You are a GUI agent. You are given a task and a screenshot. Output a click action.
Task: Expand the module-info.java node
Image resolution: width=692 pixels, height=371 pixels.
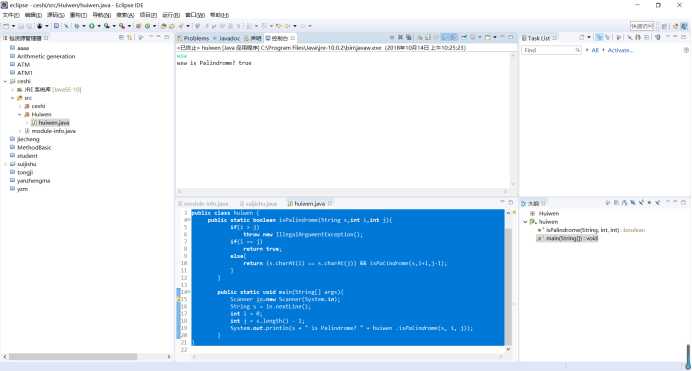tap(19, 131)
